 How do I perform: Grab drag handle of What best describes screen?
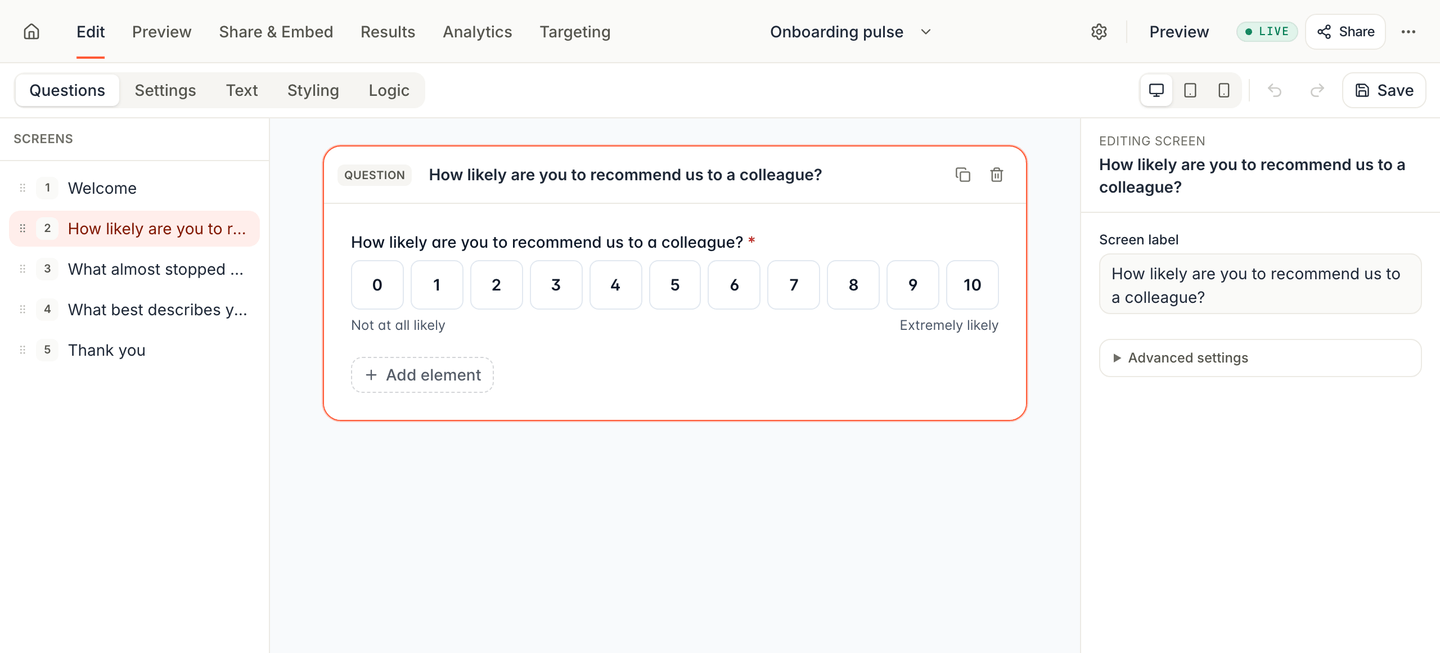[x=23, y=310]
